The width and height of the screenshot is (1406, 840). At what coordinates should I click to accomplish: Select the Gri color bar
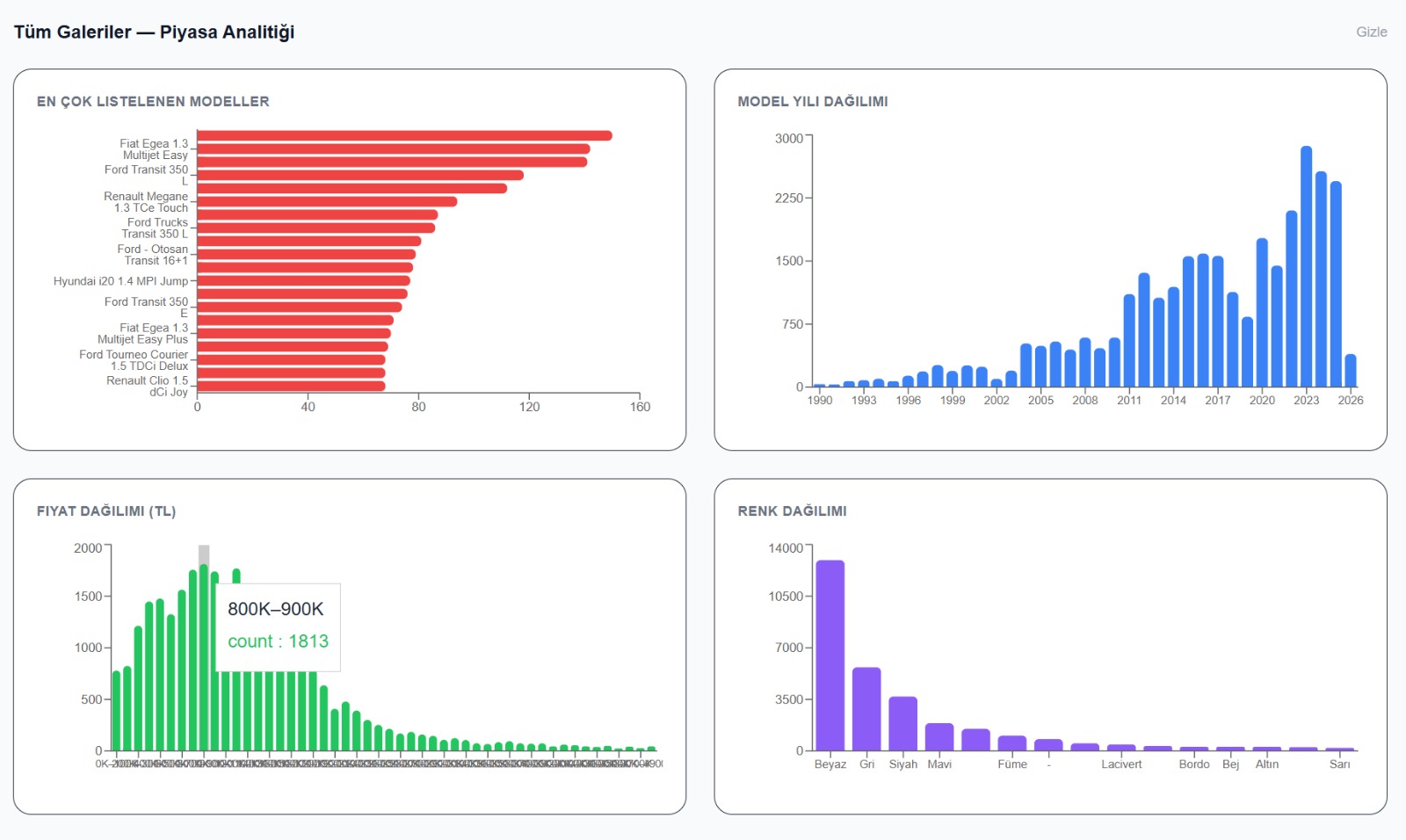coord(866,708)
